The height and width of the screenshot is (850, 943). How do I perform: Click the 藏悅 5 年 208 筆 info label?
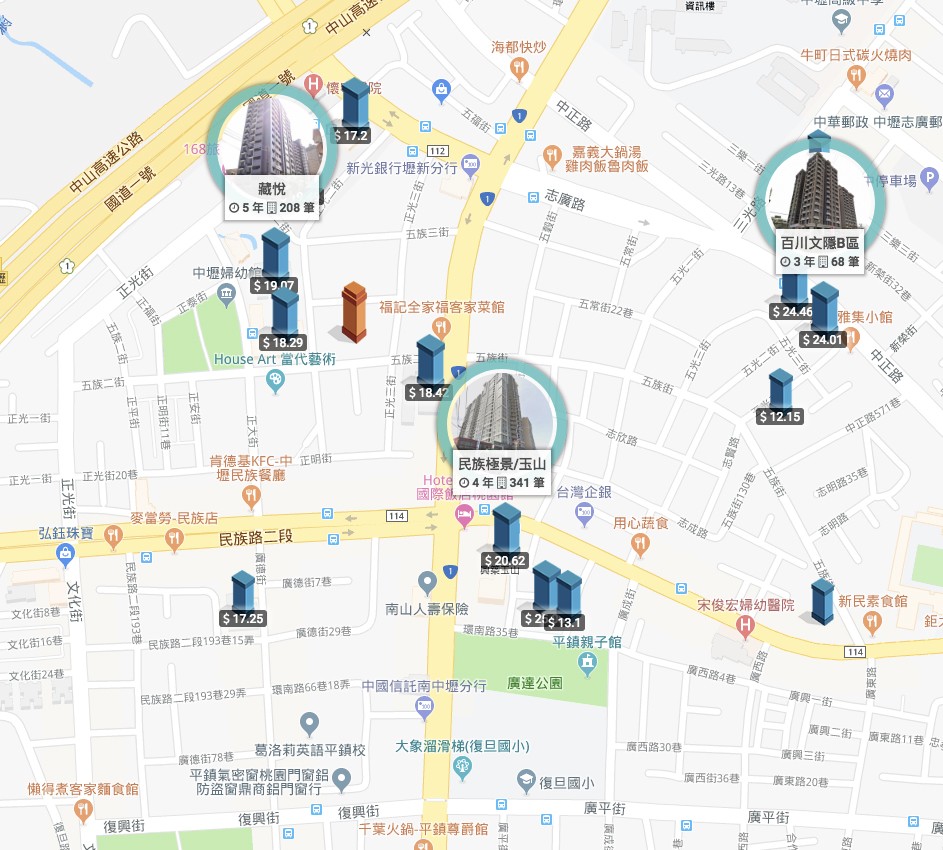point(272,198)
